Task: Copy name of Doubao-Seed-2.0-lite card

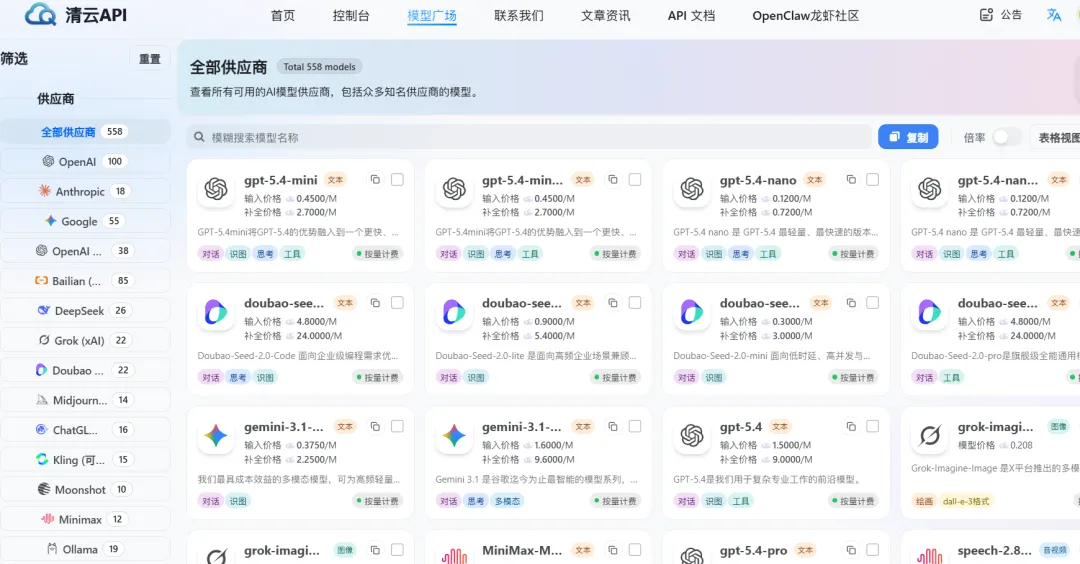Action: point(612,303)
